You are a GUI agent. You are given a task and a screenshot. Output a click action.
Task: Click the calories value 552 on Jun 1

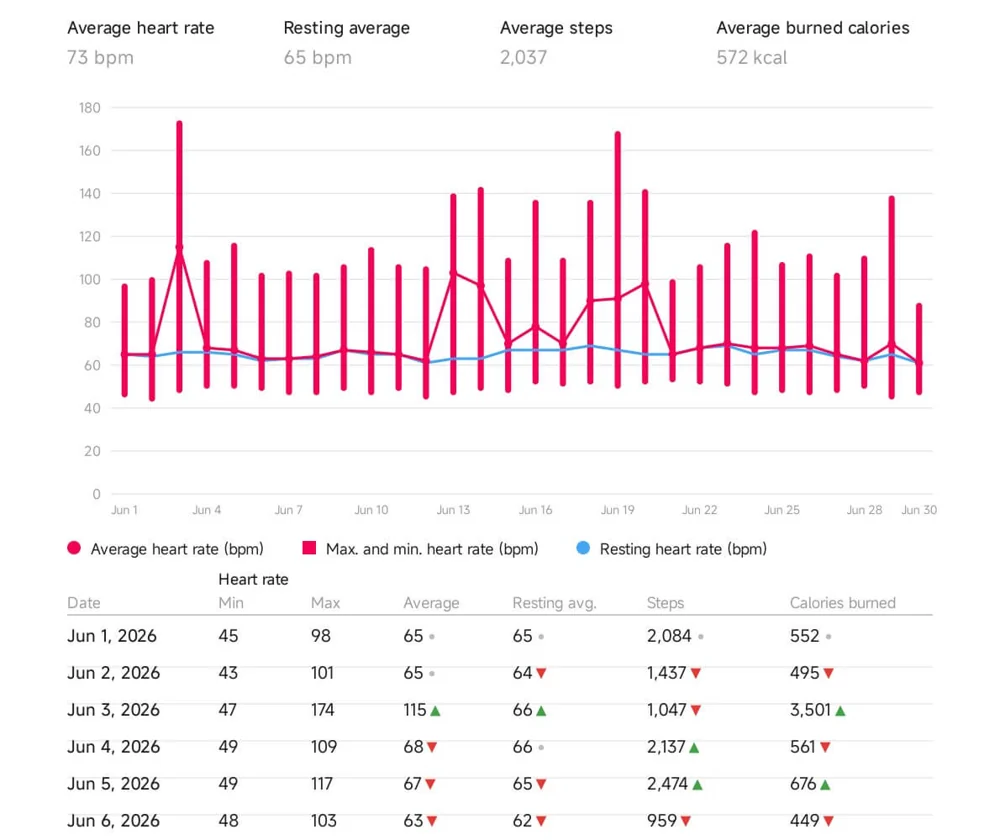(804, 636)
